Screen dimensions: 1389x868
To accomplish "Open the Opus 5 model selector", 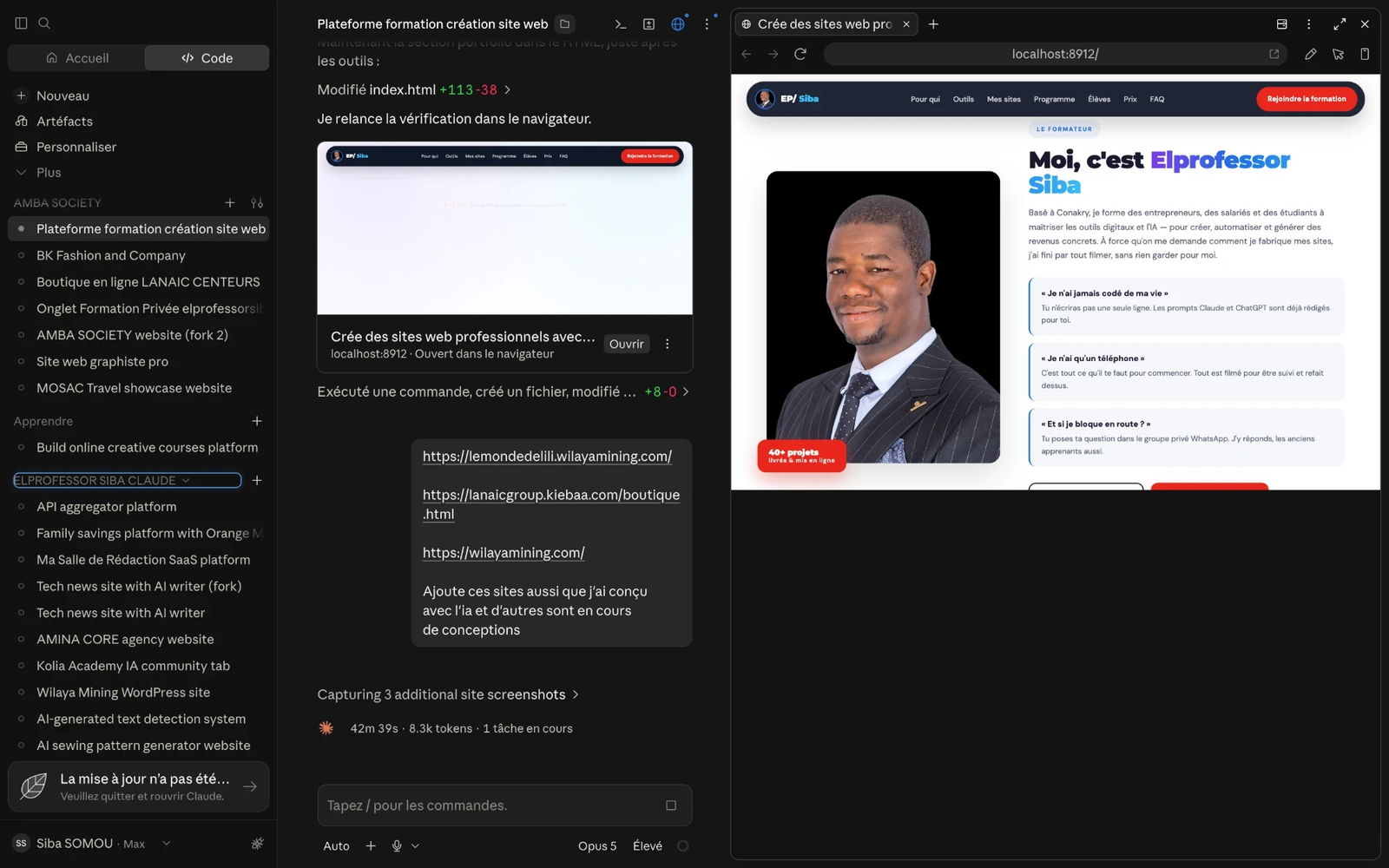I will (x=597, y=846).
